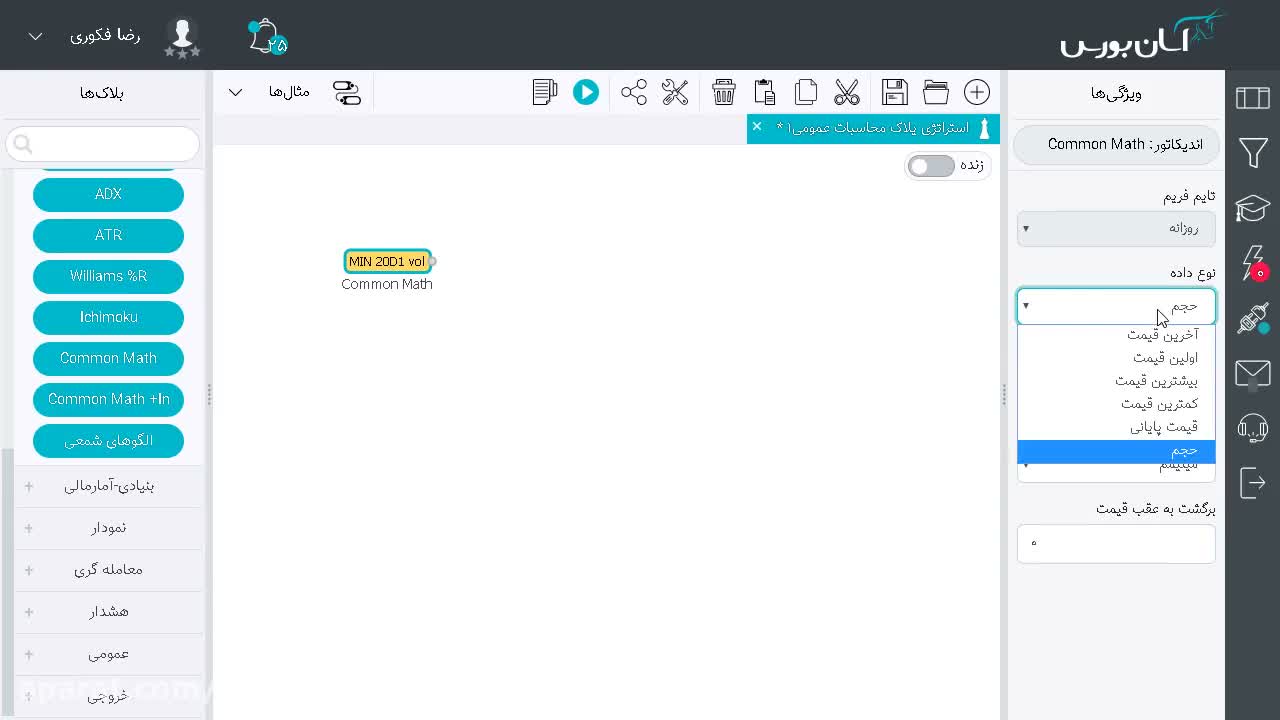Open the education graduation cap icon
1280x720 pixels.
point(1253,208)
